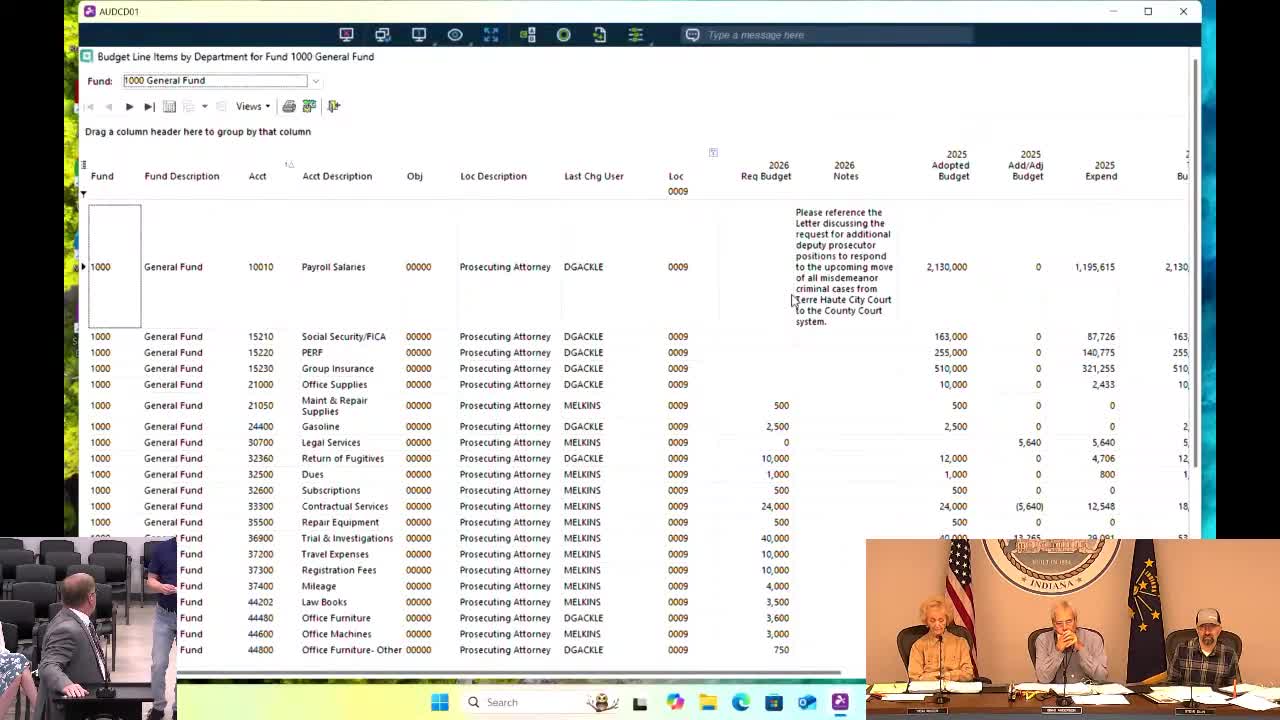Image resolution: width=1280 pixels, height=720 pixels.
Task: Select the Trial & Investigations account description
Action: point(347,539)
